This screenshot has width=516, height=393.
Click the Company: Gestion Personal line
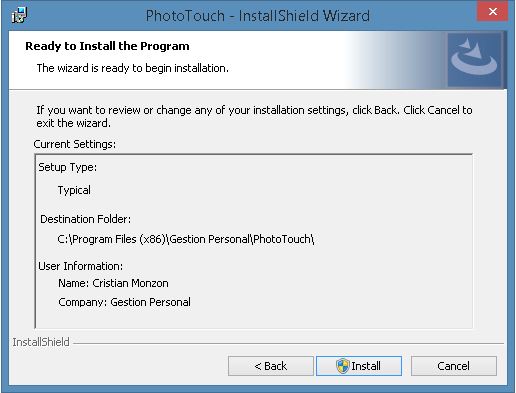(x=124, y=302)
